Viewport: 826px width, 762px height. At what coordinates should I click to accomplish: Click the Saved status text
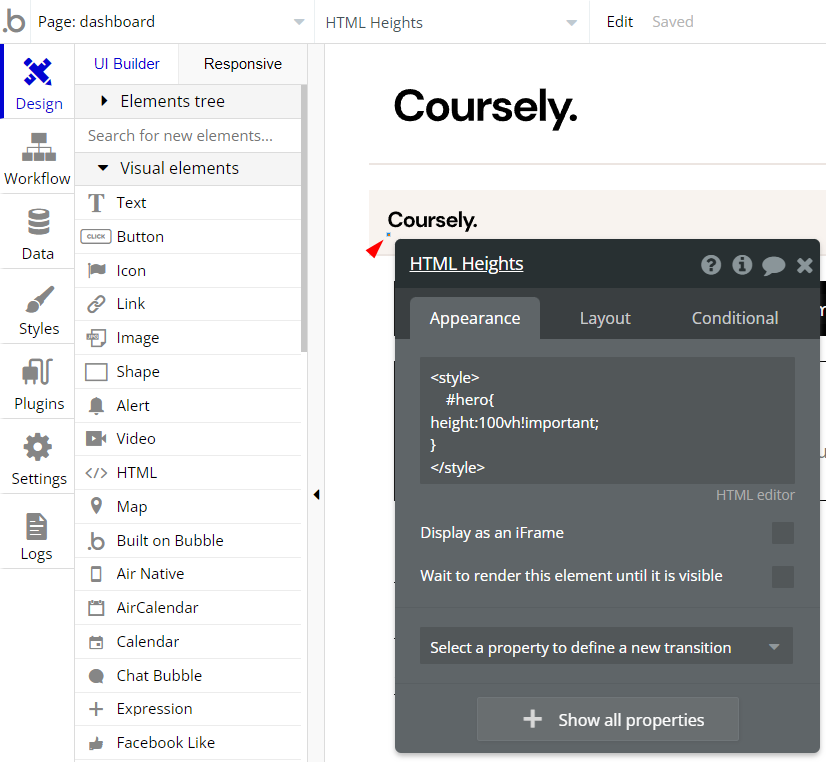(x=673, y=22)
